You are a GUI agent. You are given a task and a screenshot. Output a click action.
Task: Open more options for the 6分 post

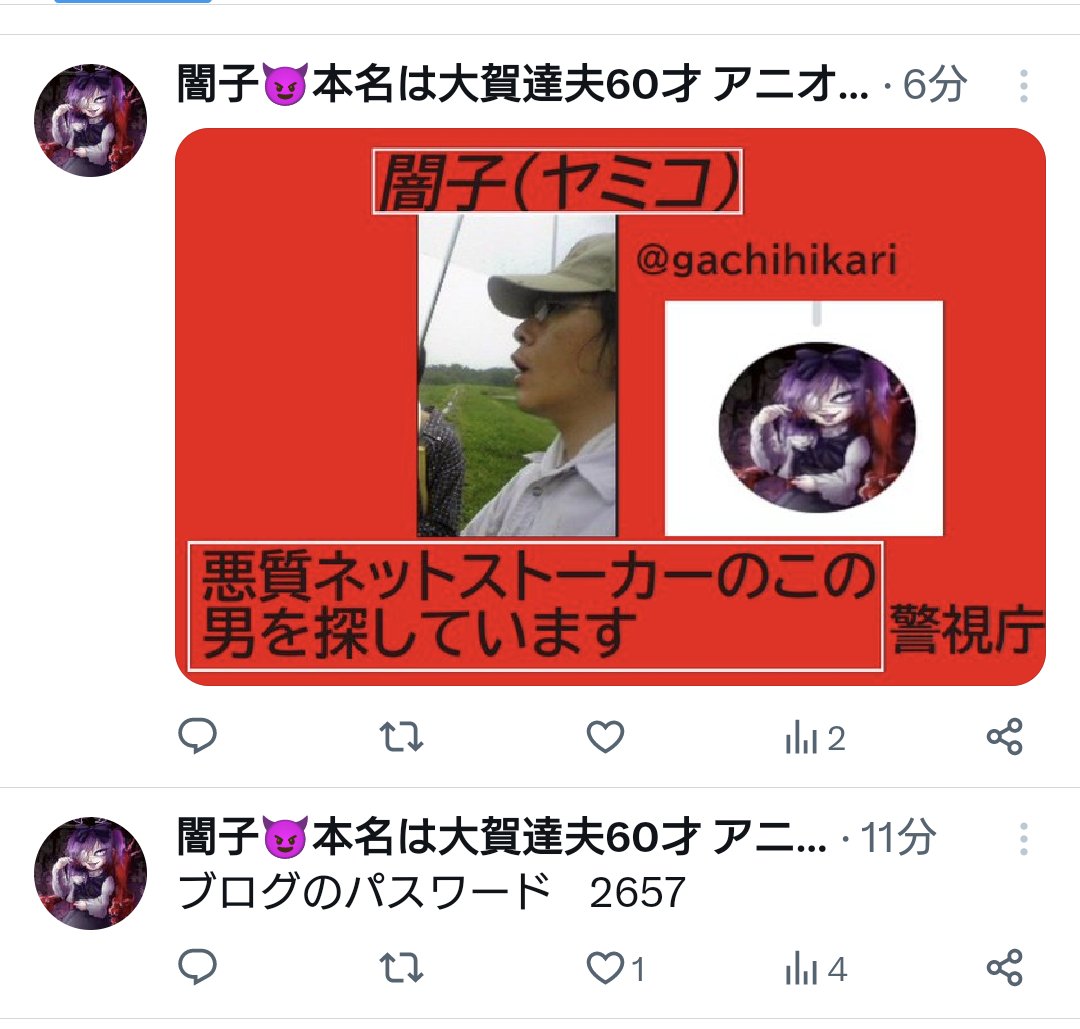click(x=1024, y=86)
